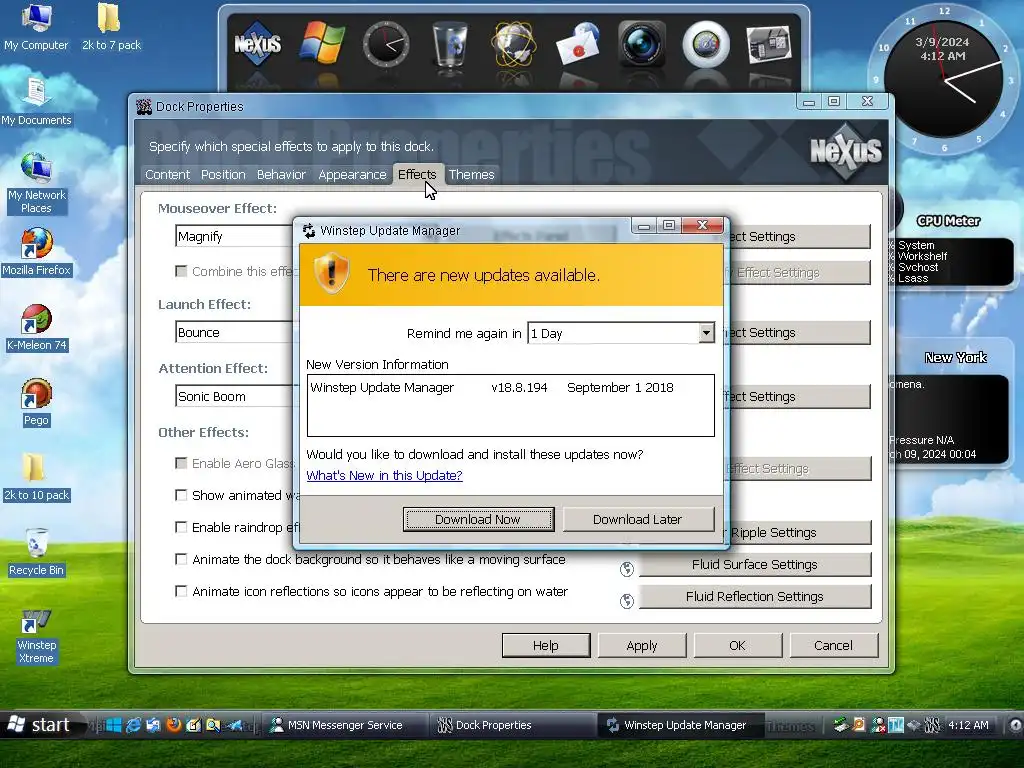Click the Download Now button
The height and width of the screenshot is (768, 1024).
[x=478, y=519]
